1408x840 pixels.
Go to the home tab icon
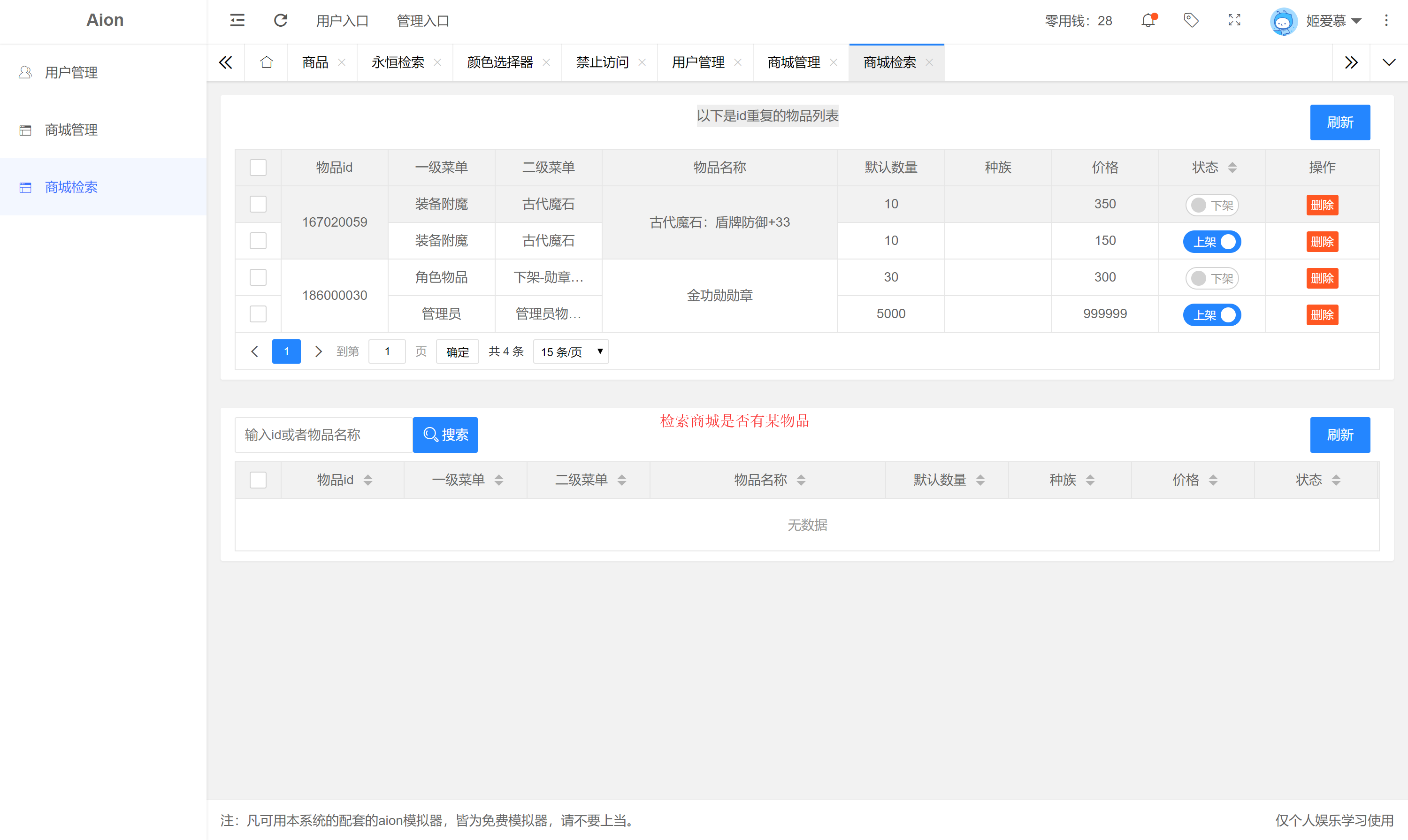(267, 62)
